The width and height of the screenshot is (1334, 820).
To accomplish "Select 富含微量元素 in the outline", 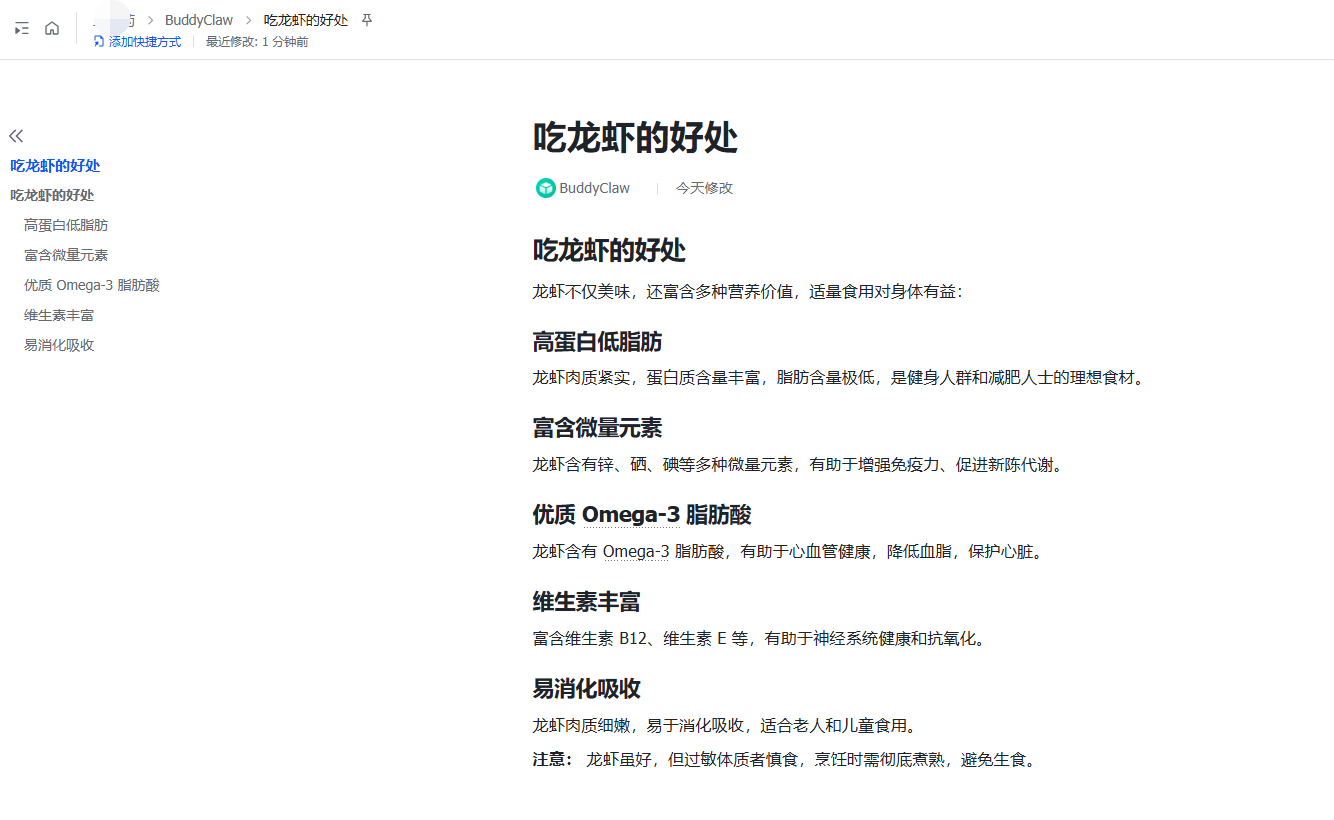I will tap(66, 255).
